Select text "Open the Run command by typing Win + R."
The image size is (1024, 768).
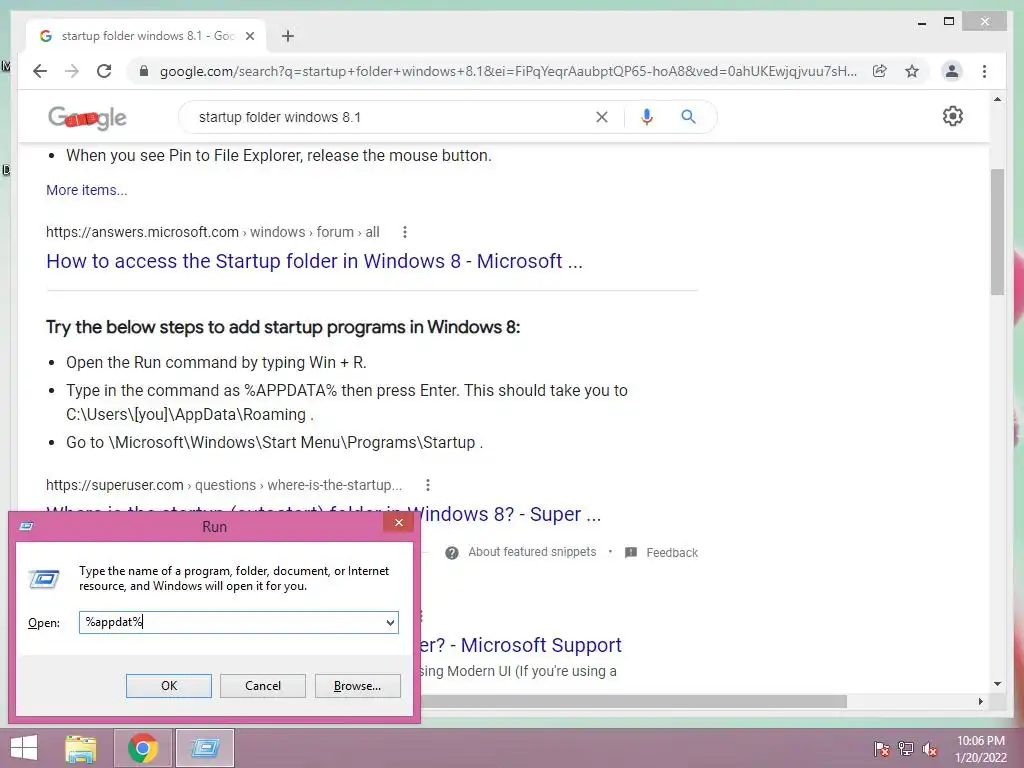coord(216,362)
